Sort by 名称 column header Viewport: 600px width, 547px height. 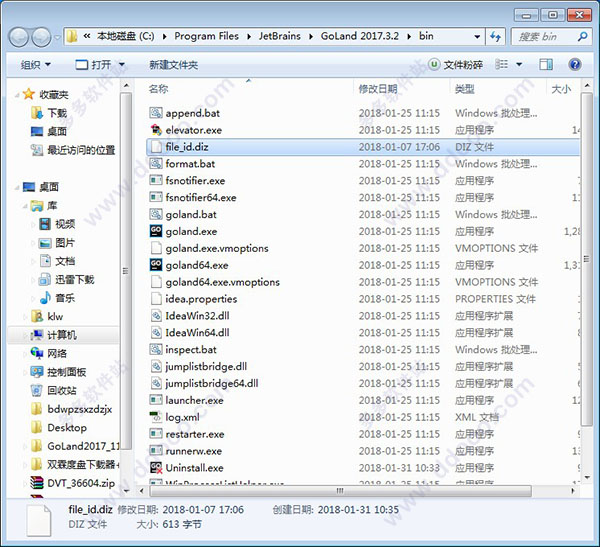pyautogui.click(x=158, y=89)
